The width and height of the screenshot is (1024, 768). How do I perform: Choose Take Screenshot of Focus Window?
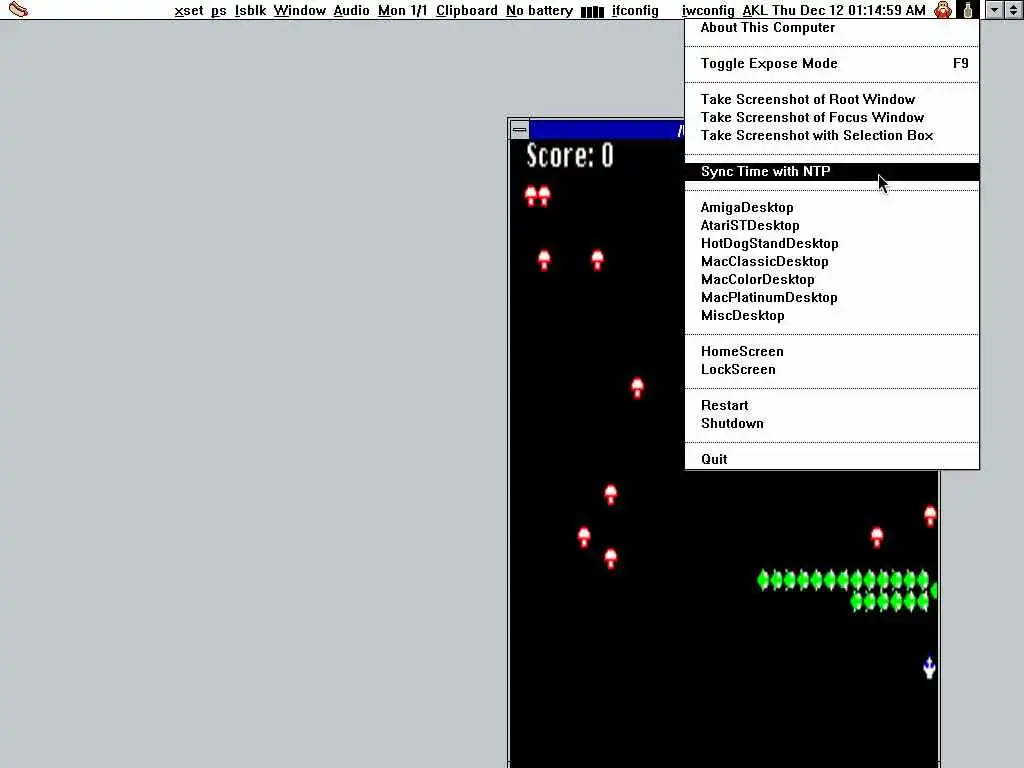[832, 118]
